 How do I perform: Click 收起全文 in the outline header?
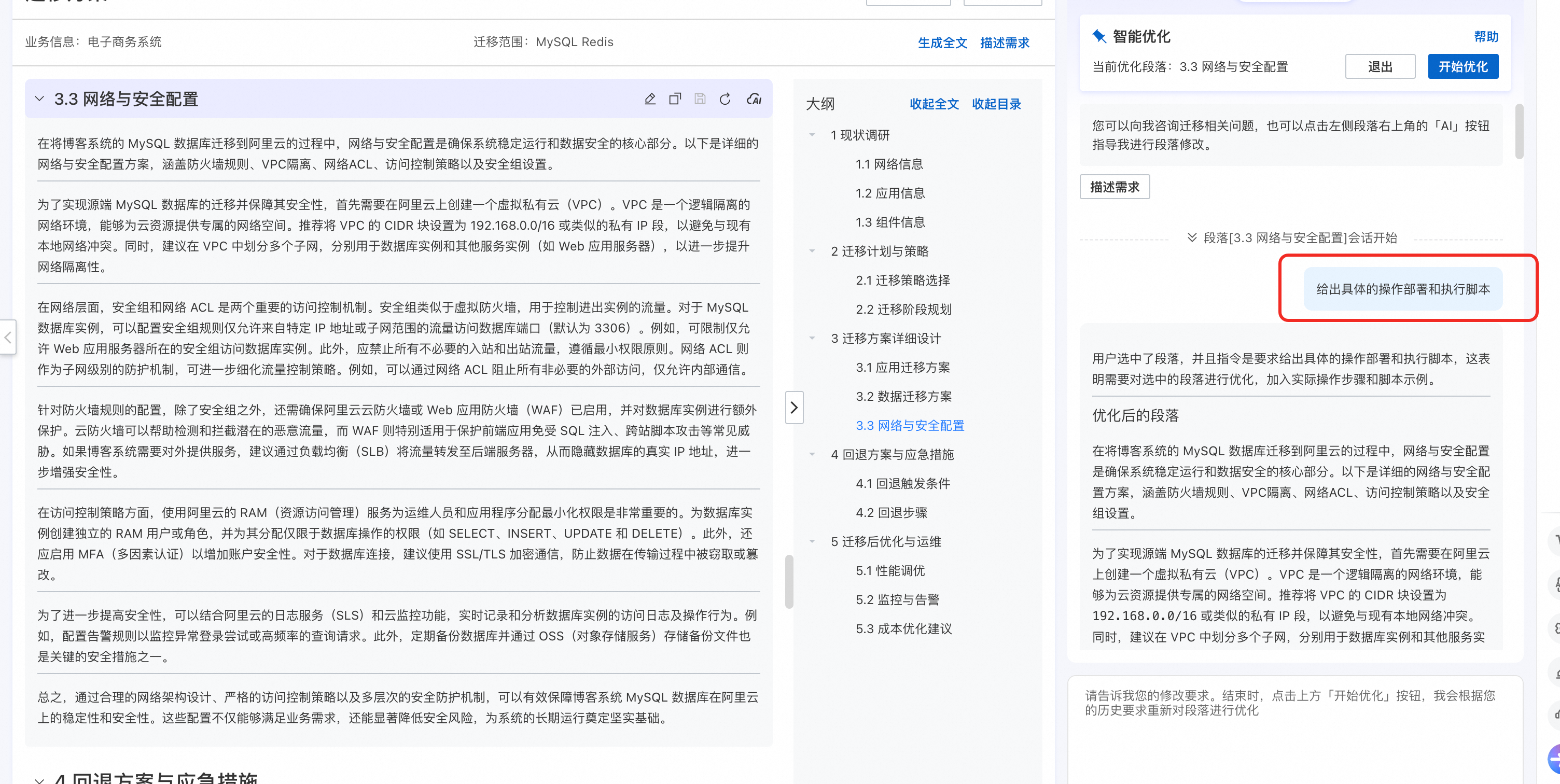point(934,104)
